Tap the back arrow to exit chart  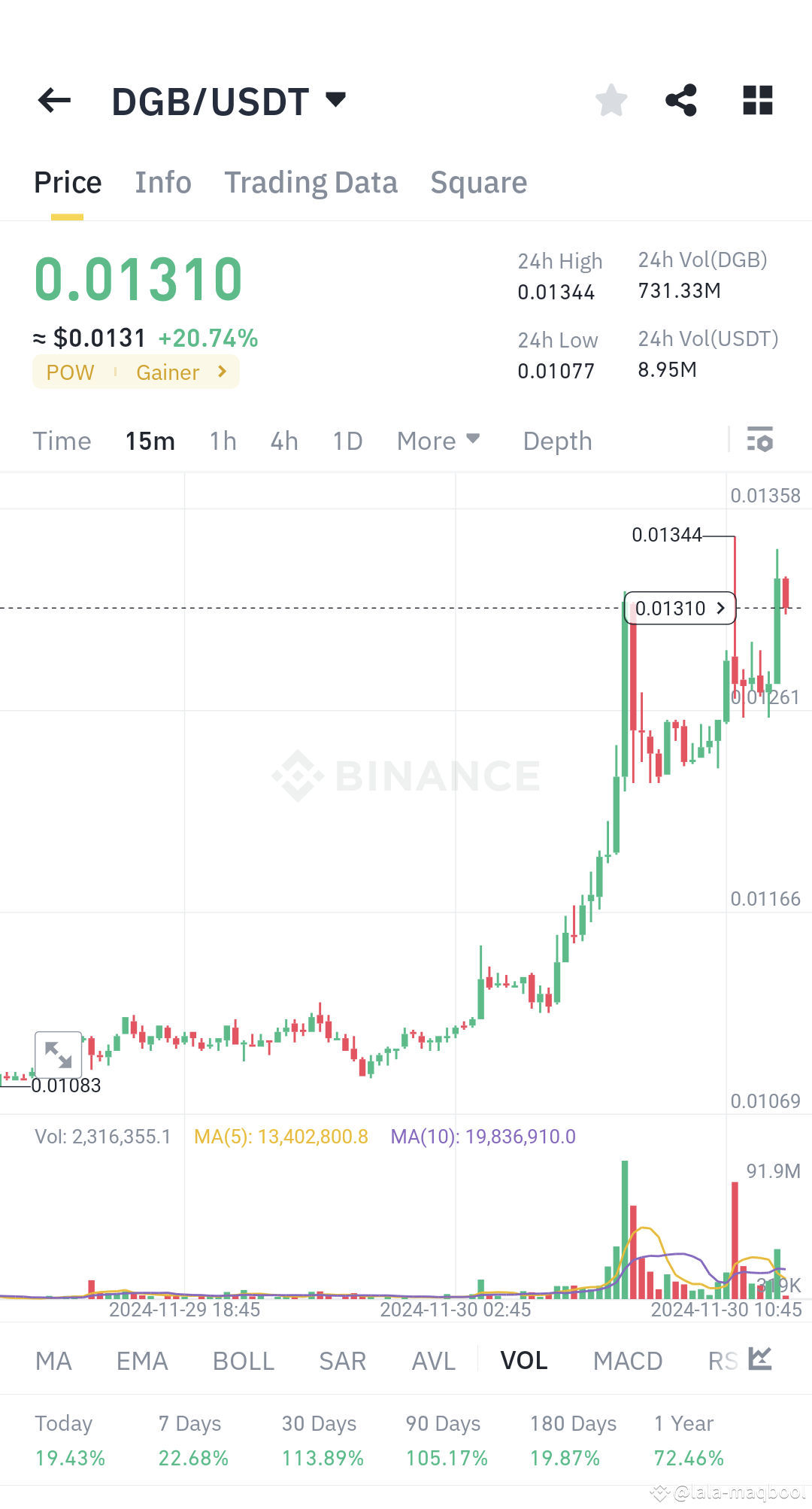tap(53, 100)
